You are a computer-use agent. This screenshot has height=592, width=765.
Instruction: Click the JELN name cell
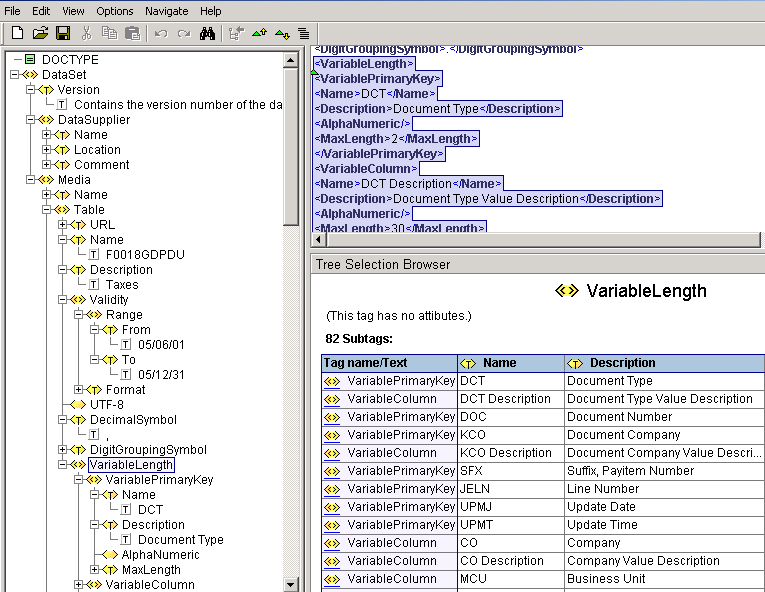pos(511,489)
